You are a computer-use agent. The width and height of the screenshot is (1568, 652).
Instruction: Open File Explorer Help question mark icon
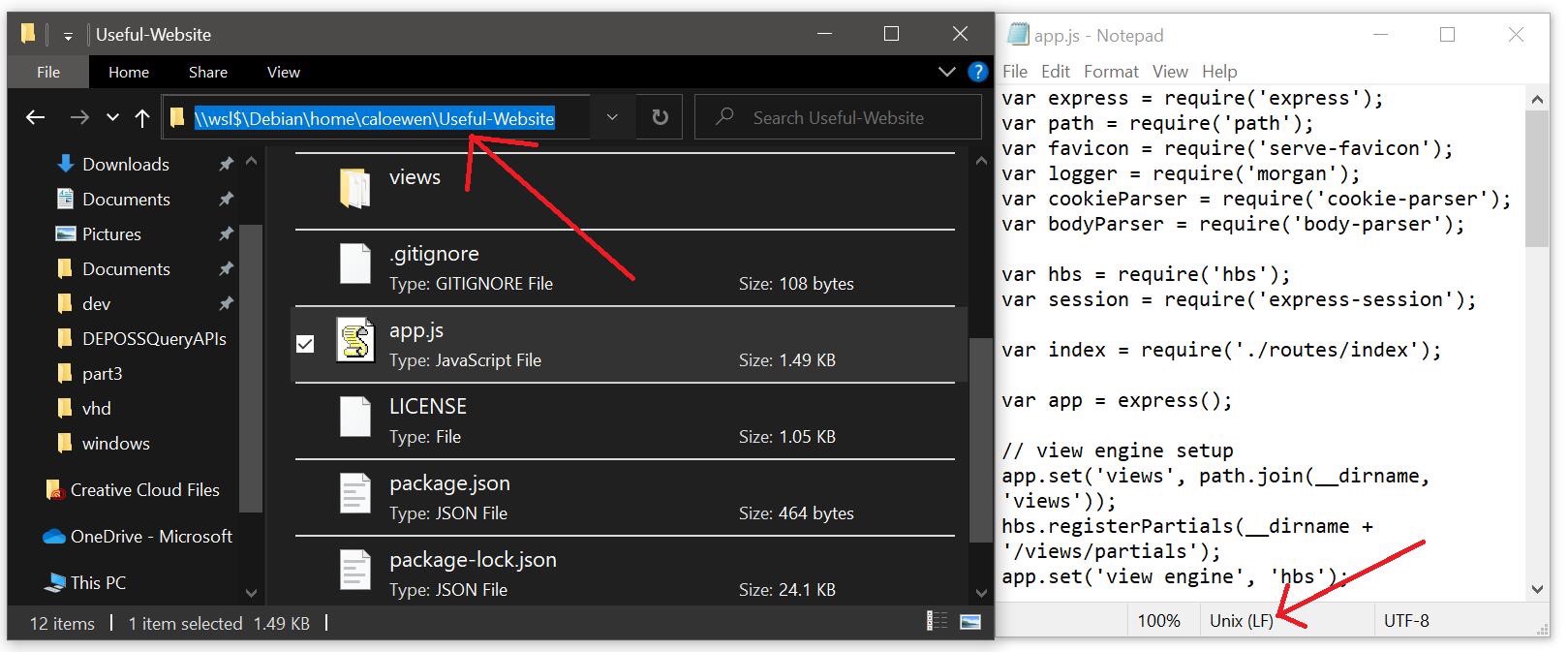pyautogui.click(x=978, y=72)
